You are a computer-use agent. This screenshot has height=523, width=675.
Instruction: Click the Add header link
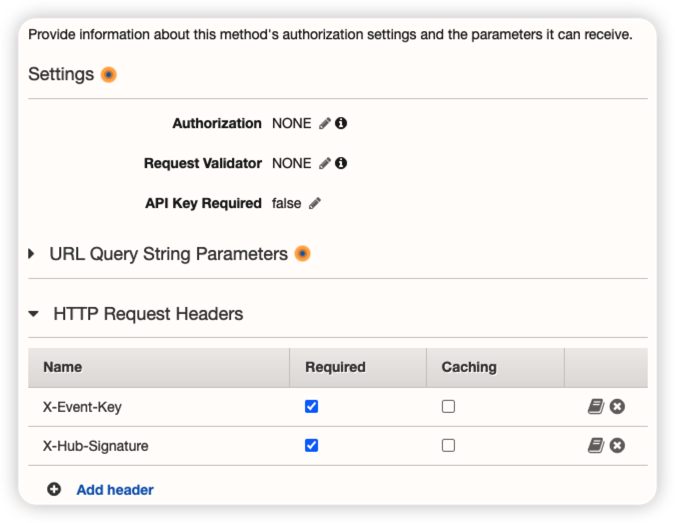(115, 490)
